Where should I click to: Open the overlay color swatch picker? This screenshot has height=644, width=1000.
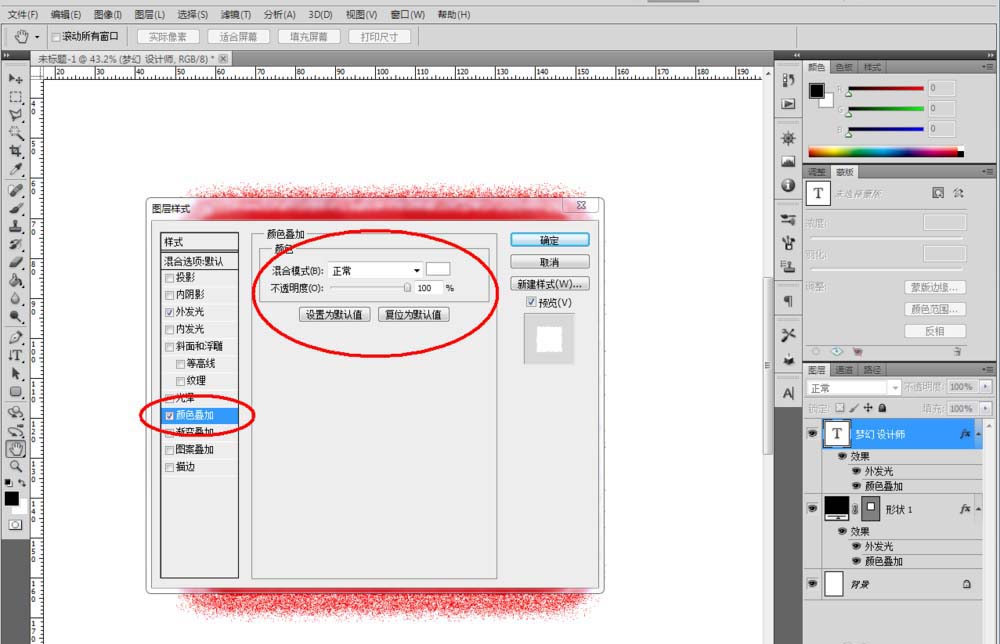click(438, 269)
